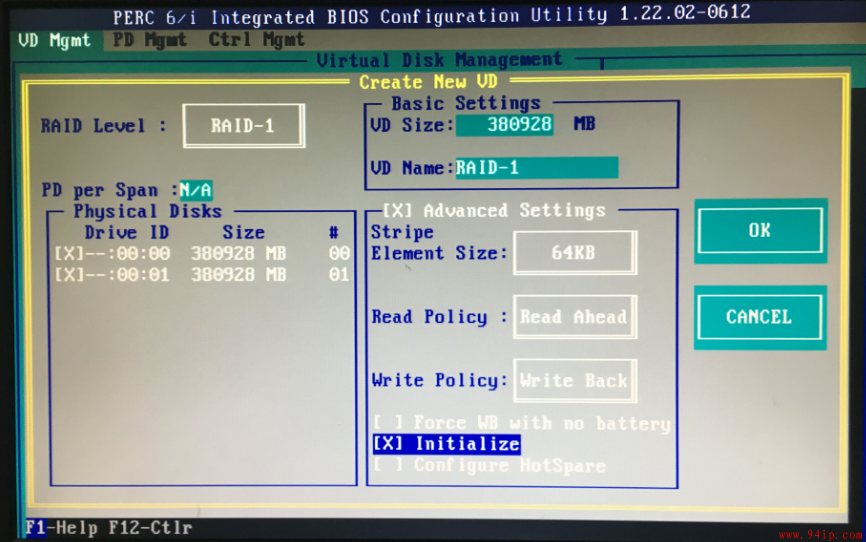Toggle the Initialize checkbox
The width and height of the screenshot is (866, 542).
tap(387, 444)
